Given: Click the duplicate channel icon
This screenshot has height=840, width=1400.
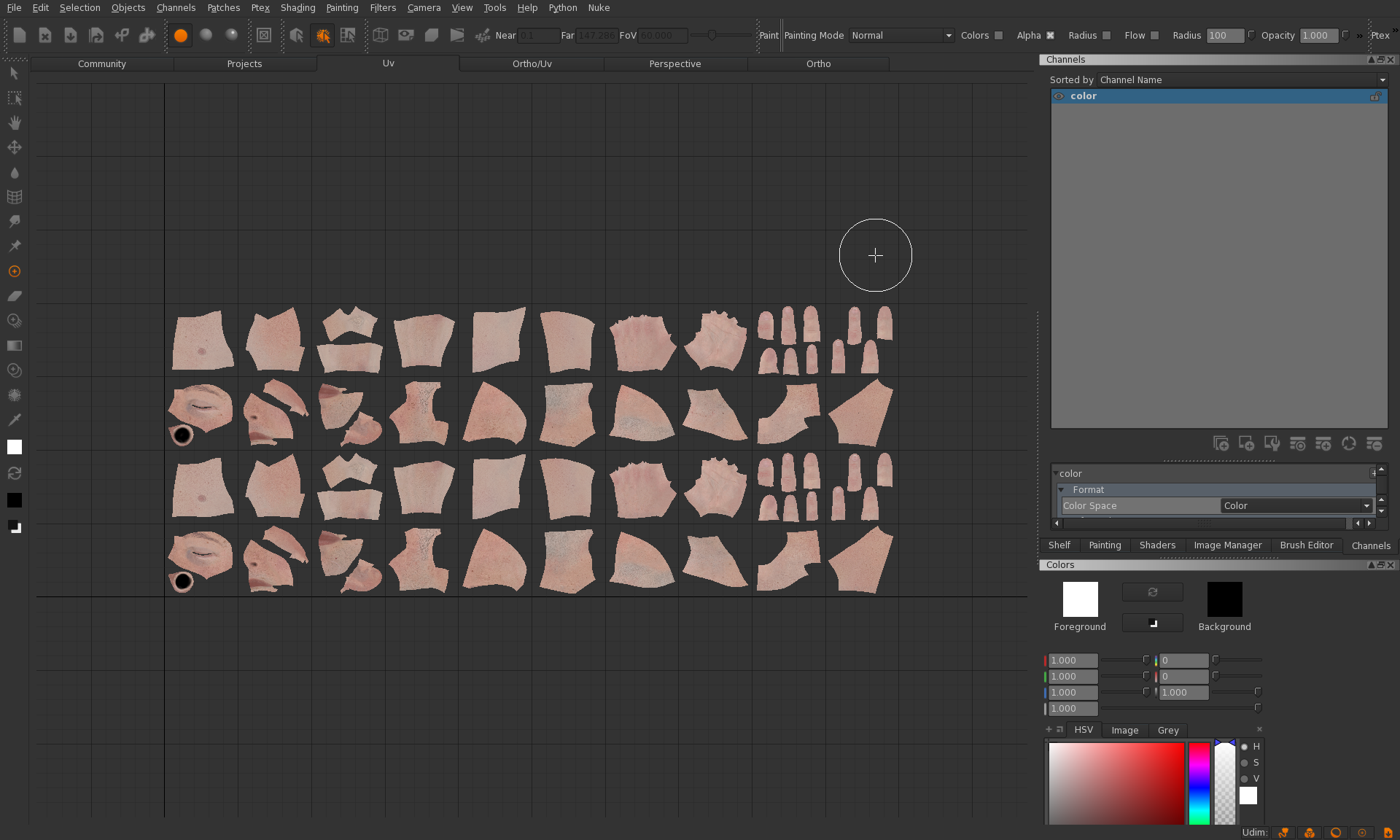Looking at the screenshot, I should tap(1221, 443).
